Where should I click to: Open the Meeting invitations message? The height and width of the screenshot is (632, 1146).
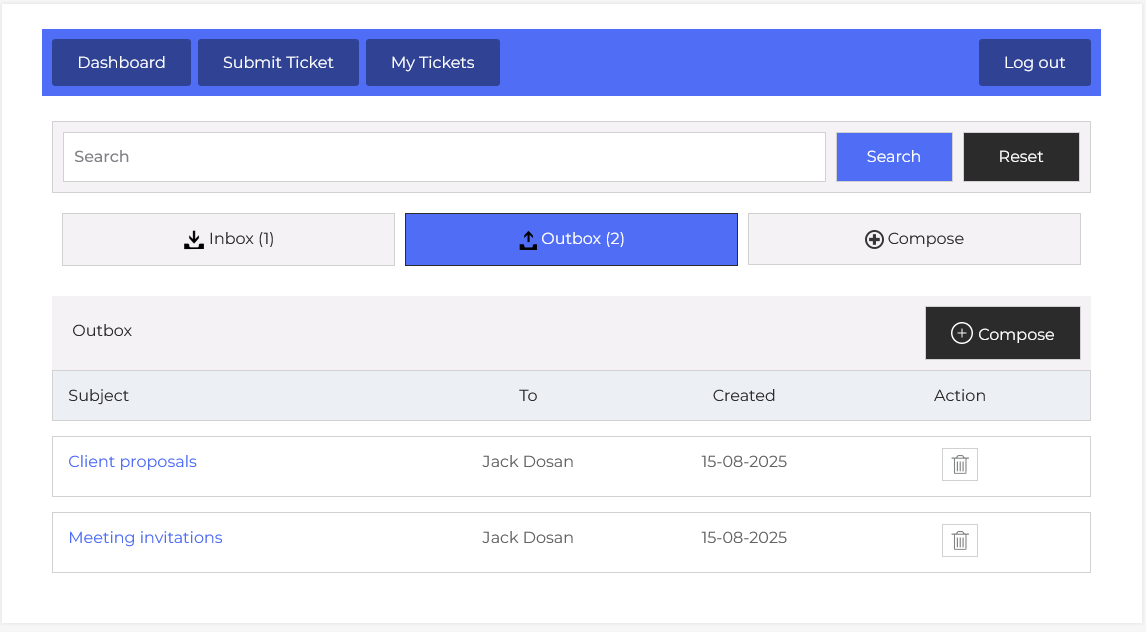145,537
